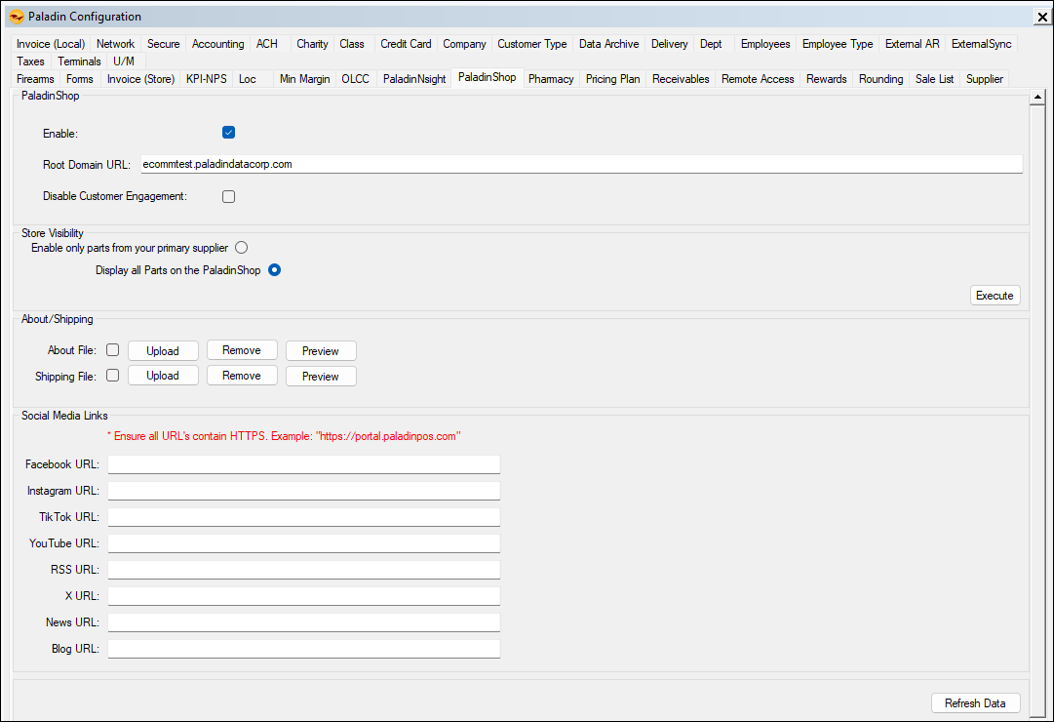Click the Facebook URL input field

[x=304, y=465]
